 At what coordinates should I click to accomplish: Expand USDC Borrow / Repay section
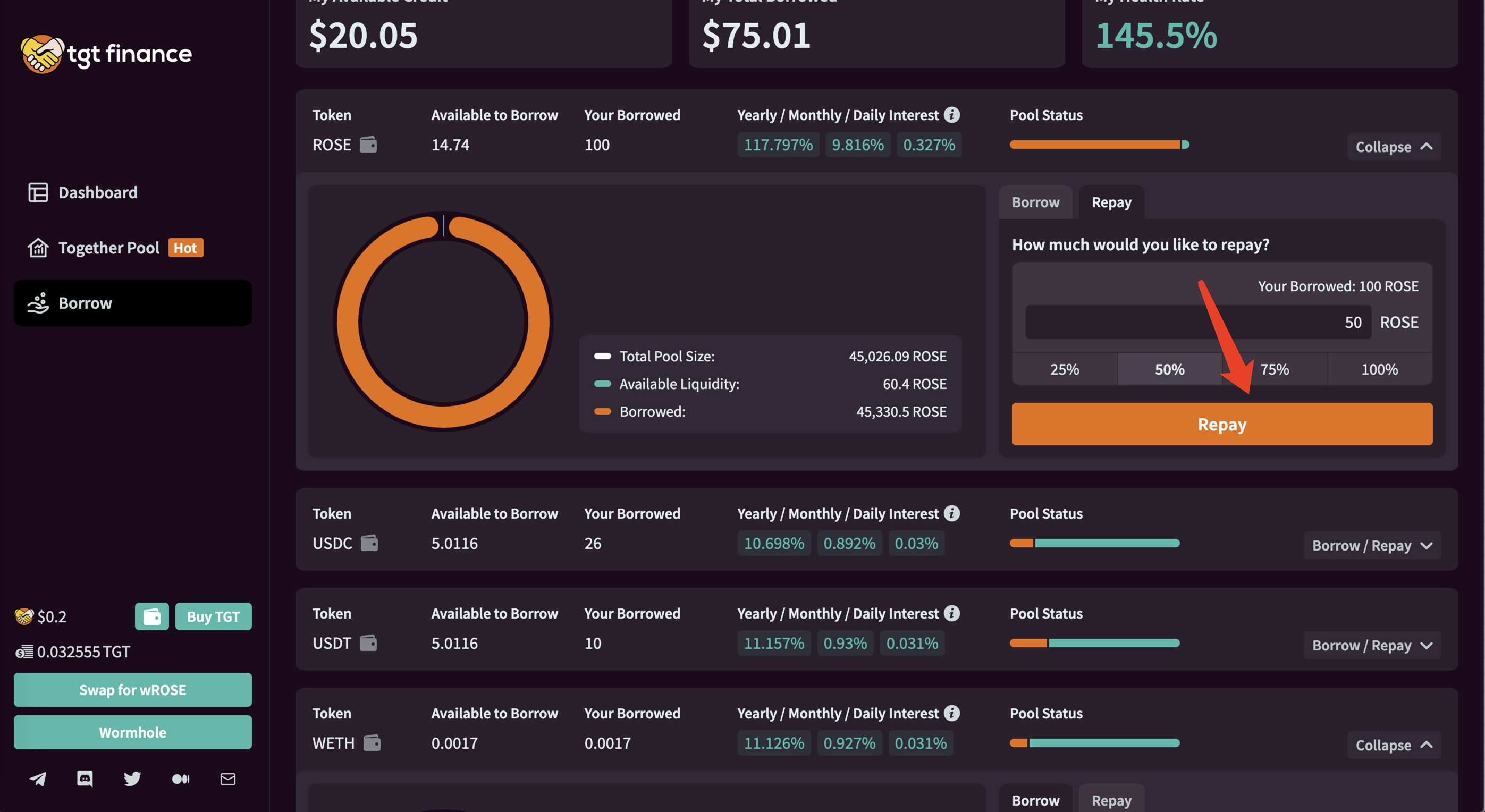point(1371,545)
